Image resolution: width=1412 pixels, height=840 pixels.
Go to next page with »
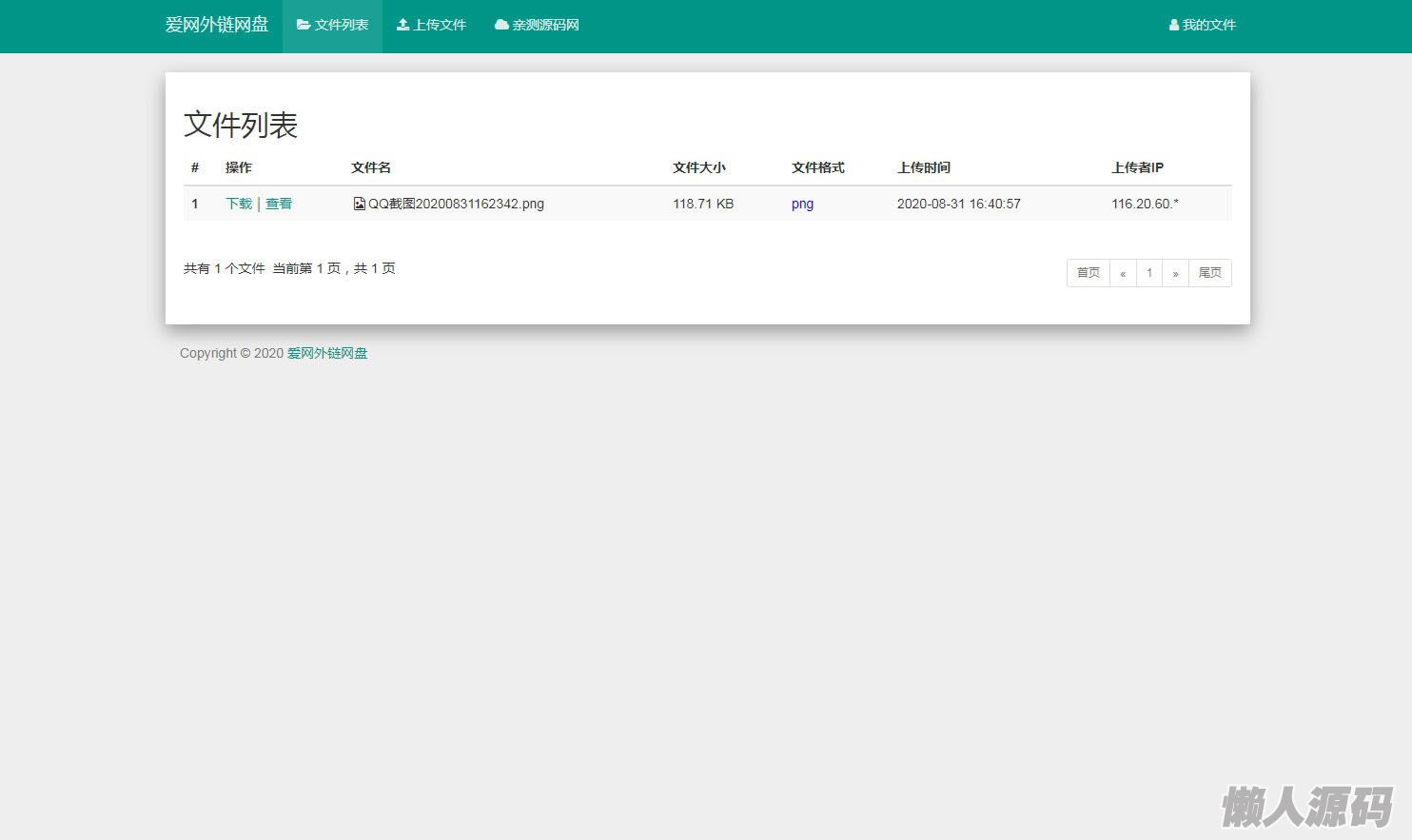click(1175, 273)
